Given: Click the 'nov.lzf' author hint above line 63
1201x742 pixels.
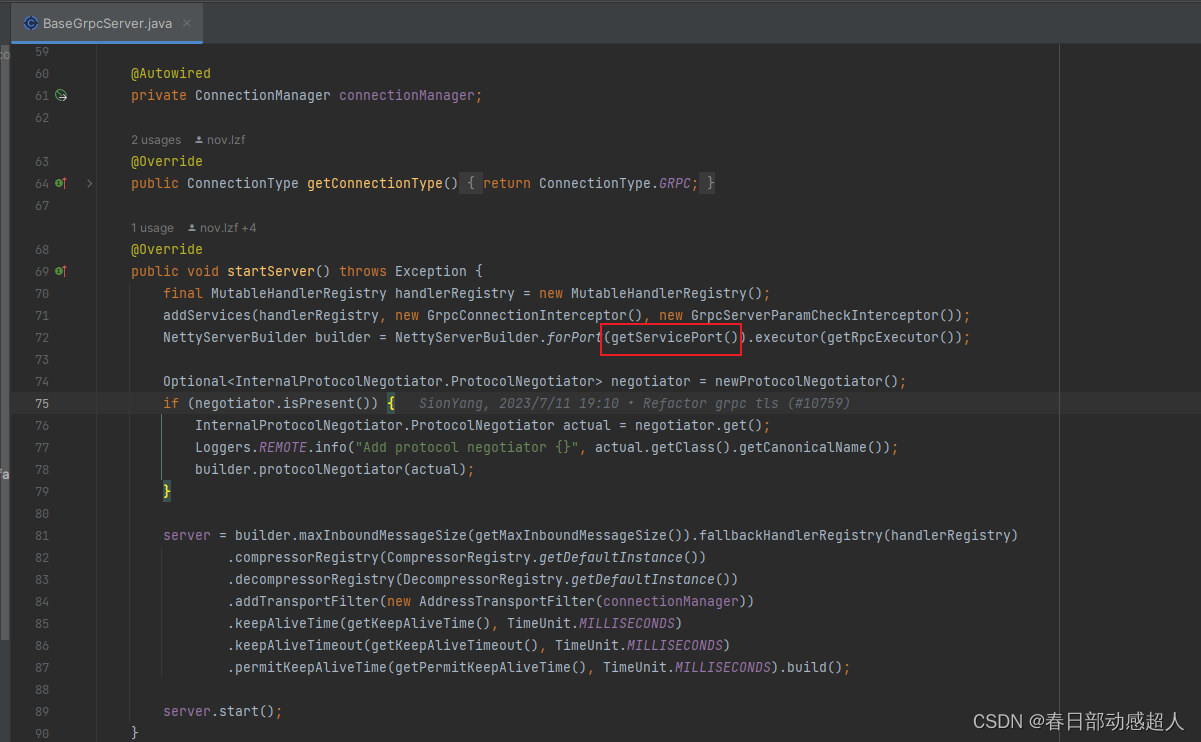Looking at the screenshot, I should [x=219, y=140].
